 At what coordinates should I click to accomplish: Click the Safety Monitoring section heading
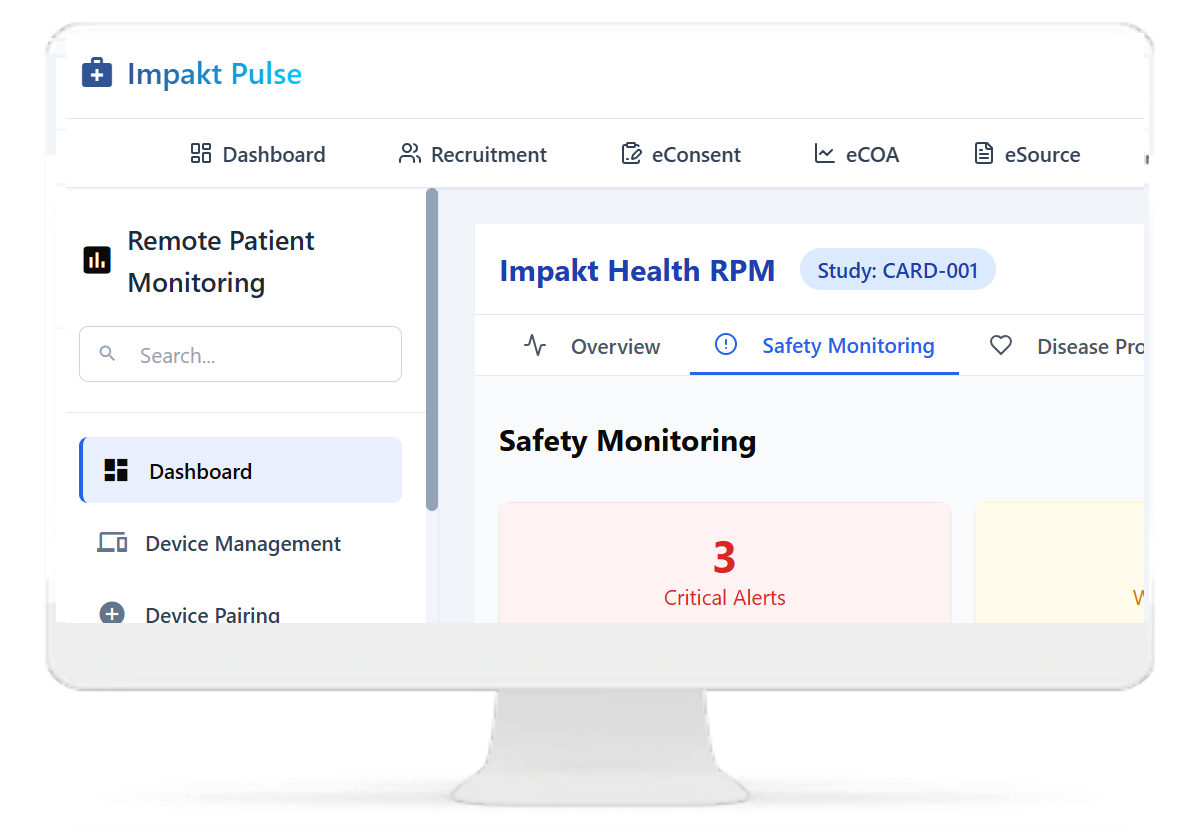click(628, 440)
